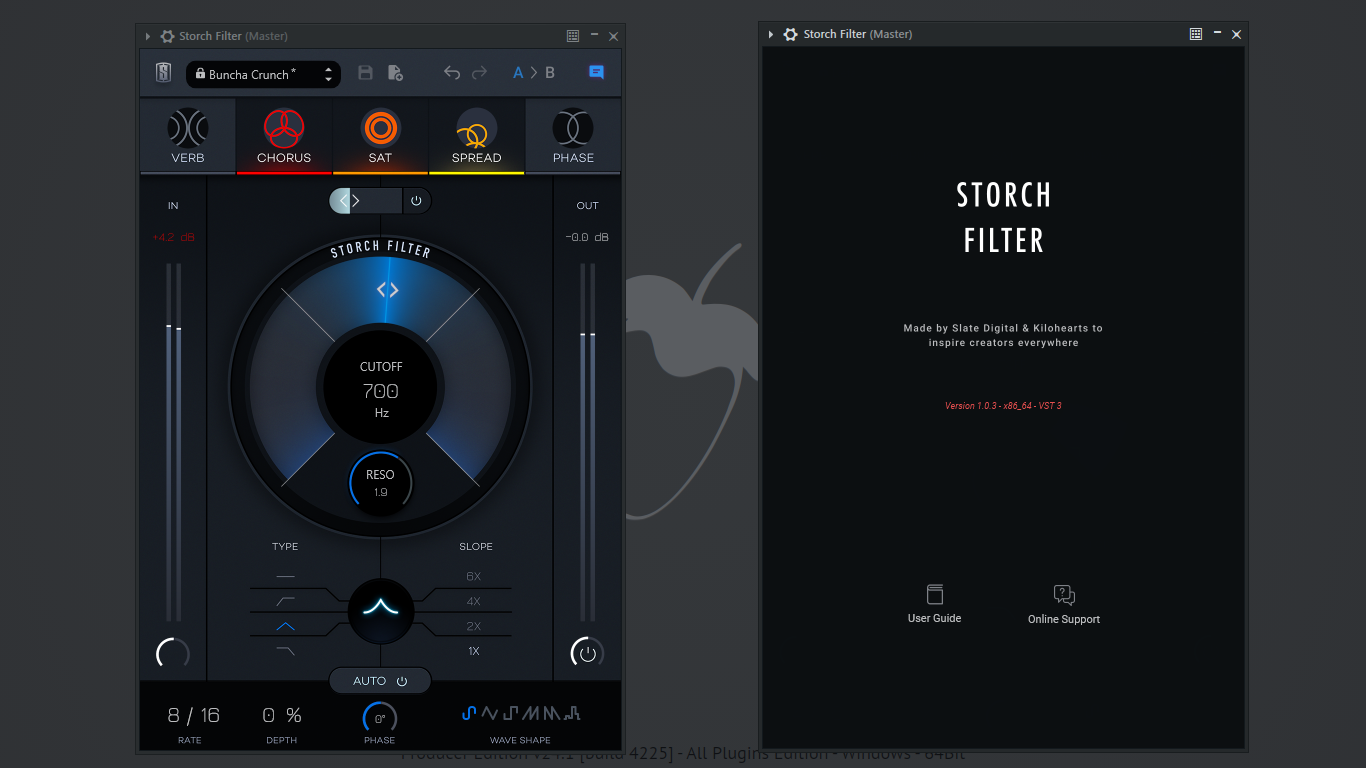Open the right window's grid preset icon

pos(1196,34)
